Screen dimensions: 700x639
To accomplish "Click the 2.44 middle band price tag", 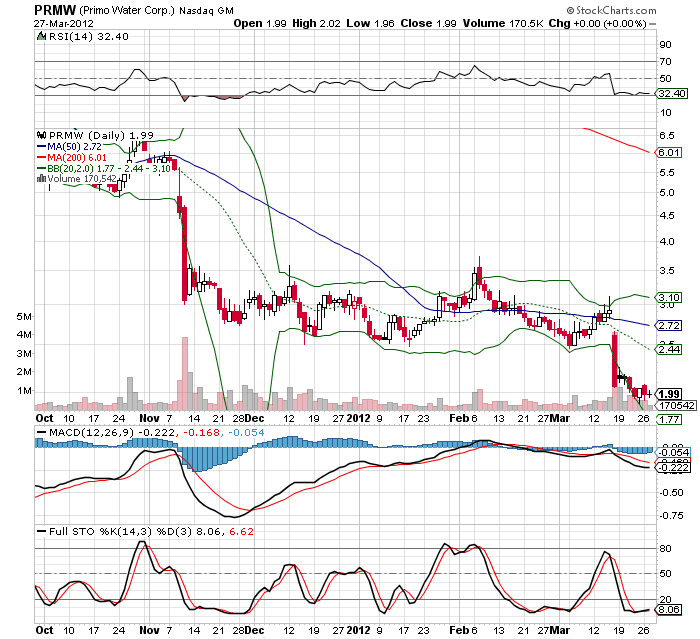I will [x=668, y=349].
